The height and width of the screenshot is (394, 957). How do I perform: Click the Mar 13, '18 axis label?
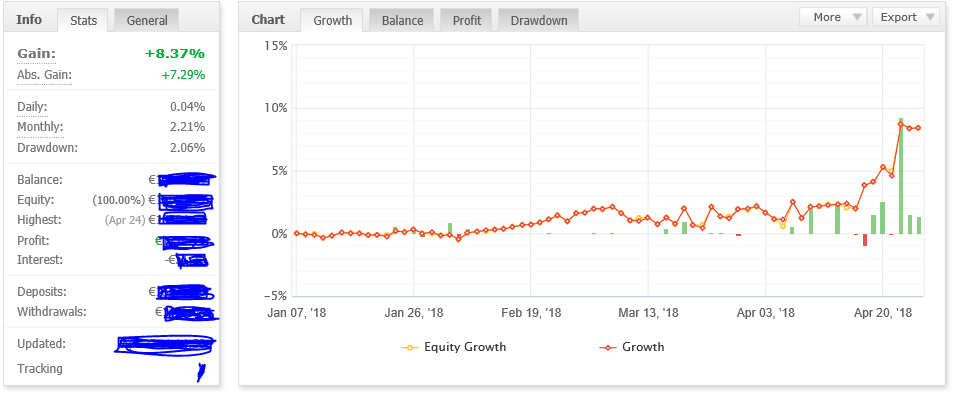coord(648,313)
